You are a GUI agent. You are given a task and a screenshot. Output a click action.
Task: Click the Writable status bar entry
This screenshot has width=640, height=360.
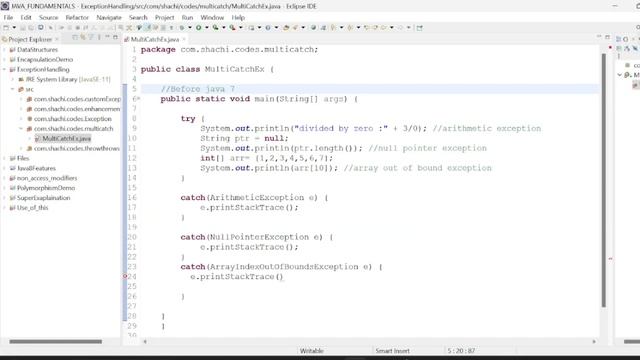[x=311, y=351]
